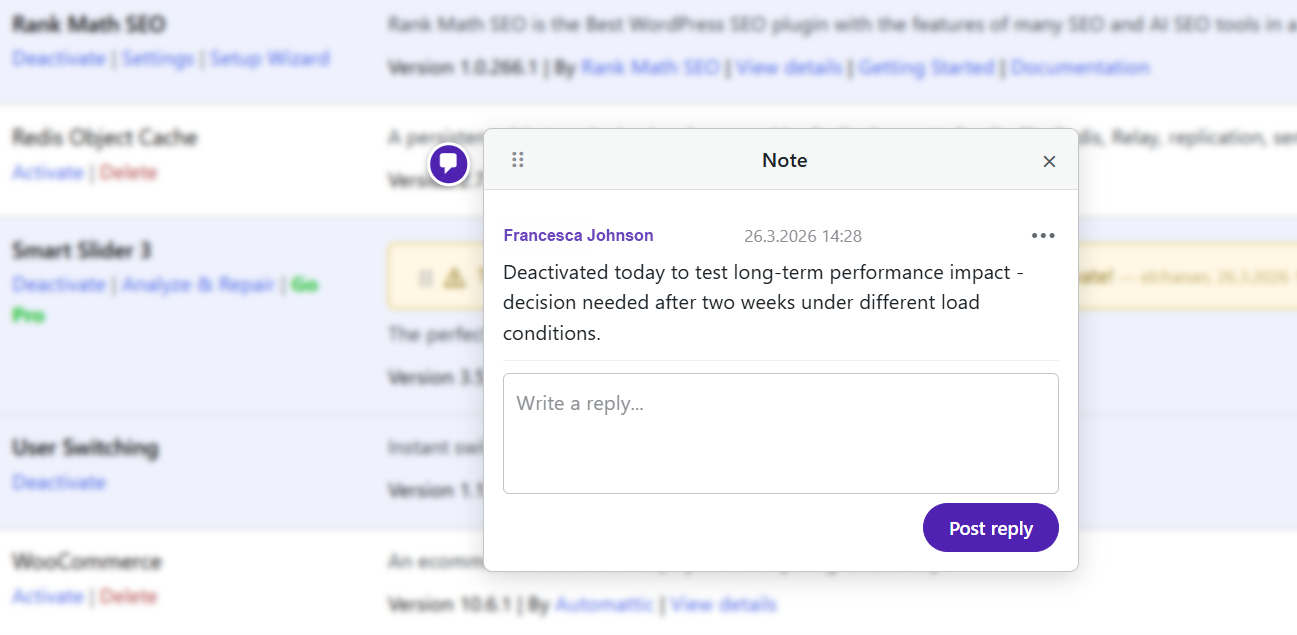Deactivate the User Switching plugin
Viewport: 1297px width, 635px height.
[59, 482]
